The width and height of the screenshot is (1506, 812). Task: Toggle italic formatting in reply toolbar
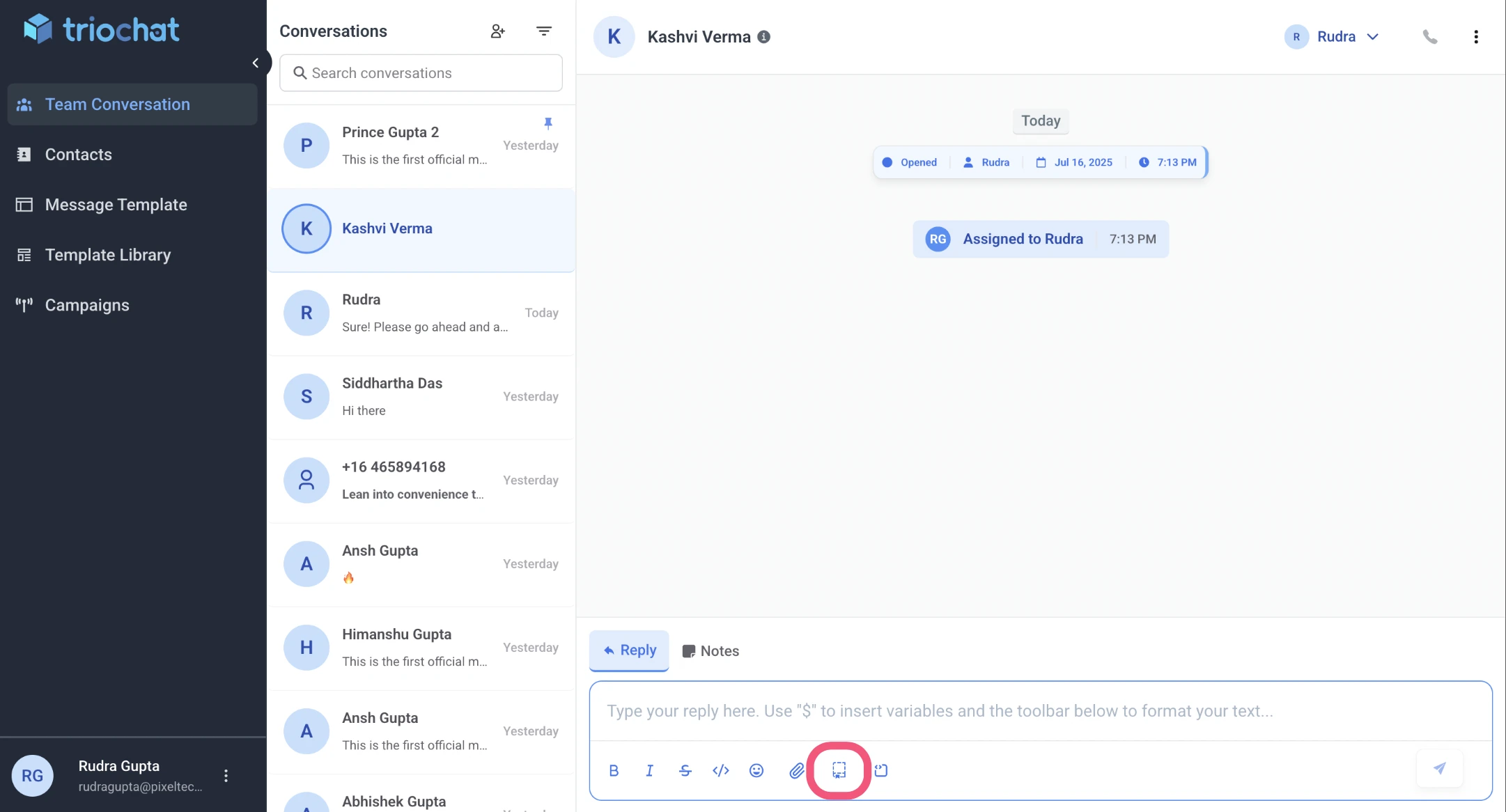click(x=649, y=770)
